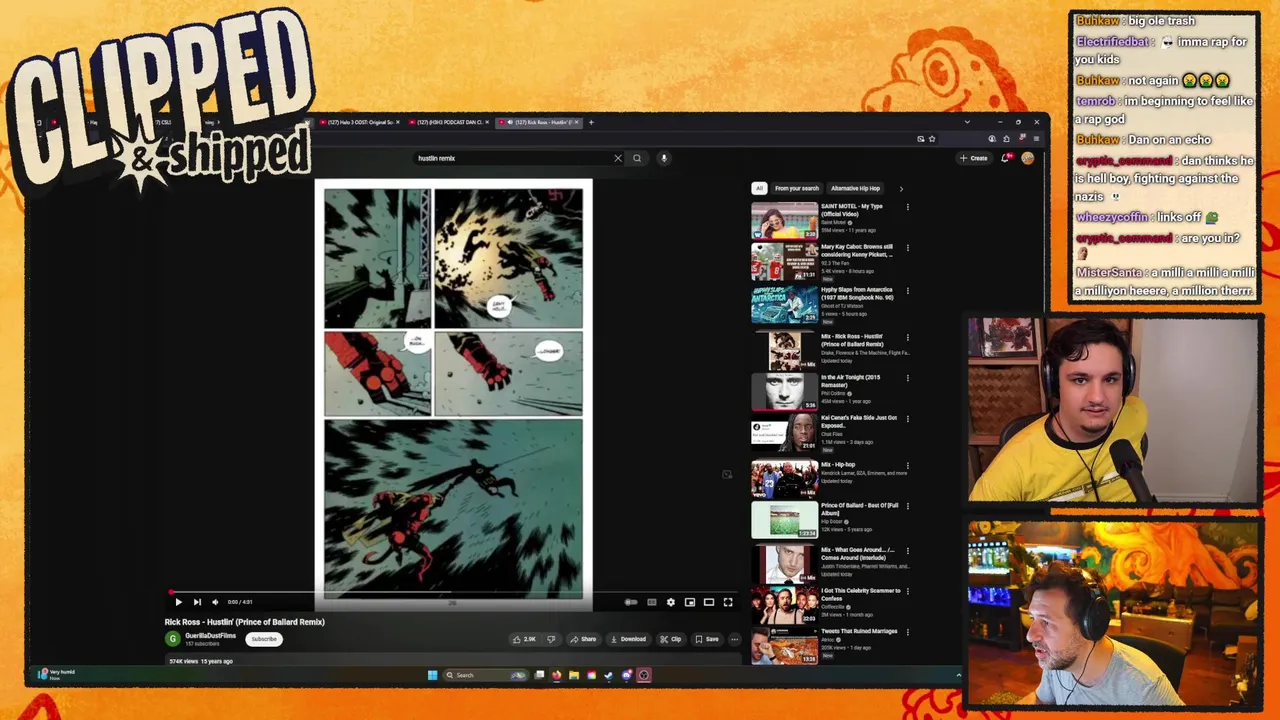Viewport: 1280px width, 720px height.
Task: Save video to a playlist
Action: coord(707,639)
